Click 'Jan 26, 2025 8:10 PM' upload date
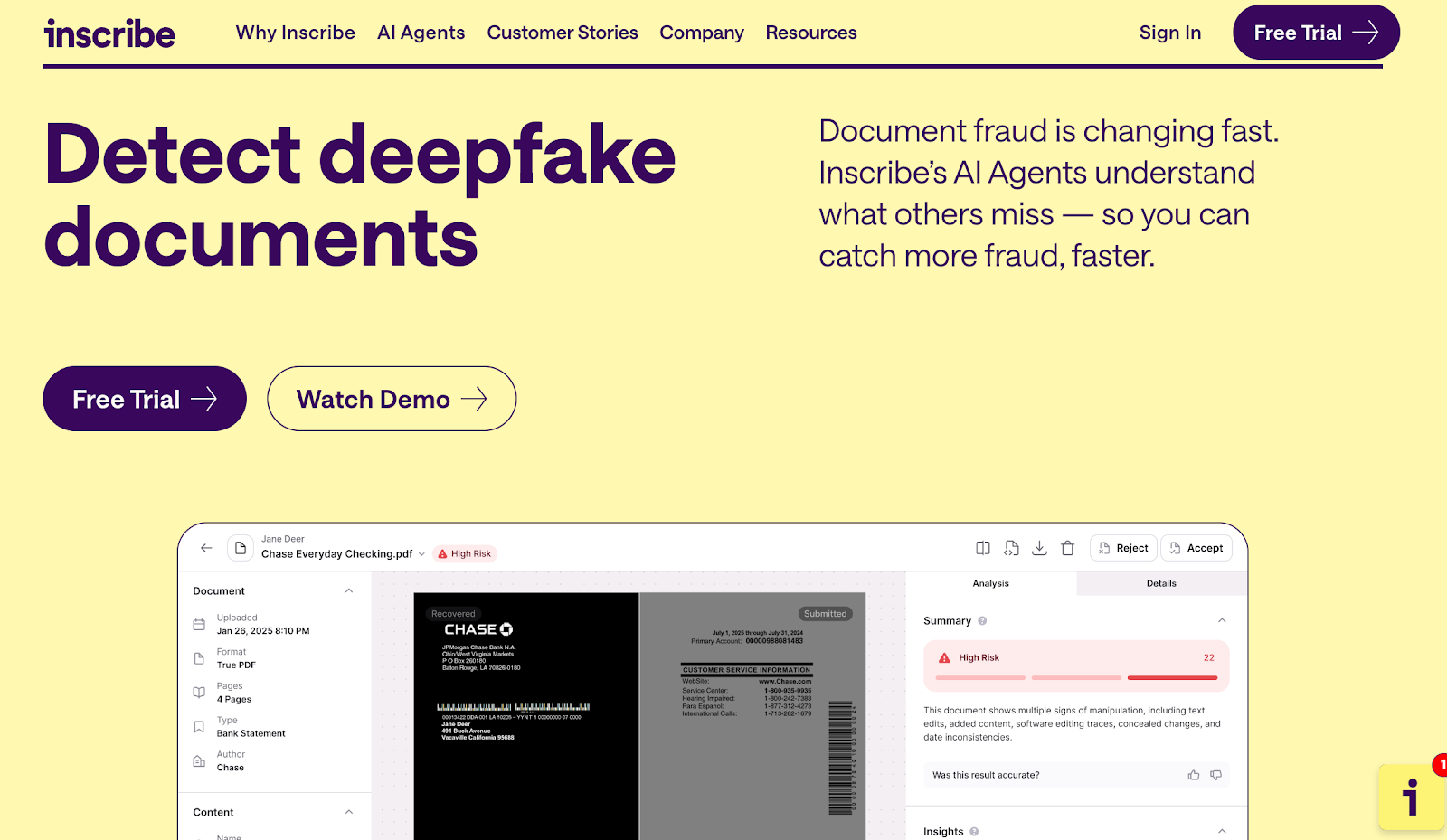The image size is (1447, 840). click(x=263, y=631)
